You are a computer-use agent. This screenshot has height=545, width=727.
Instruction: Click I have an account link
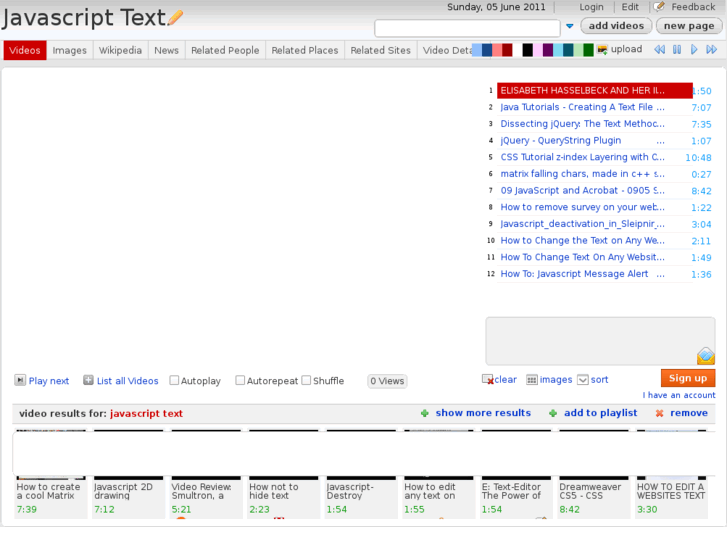pyautogui.click(x=679, y=395)
